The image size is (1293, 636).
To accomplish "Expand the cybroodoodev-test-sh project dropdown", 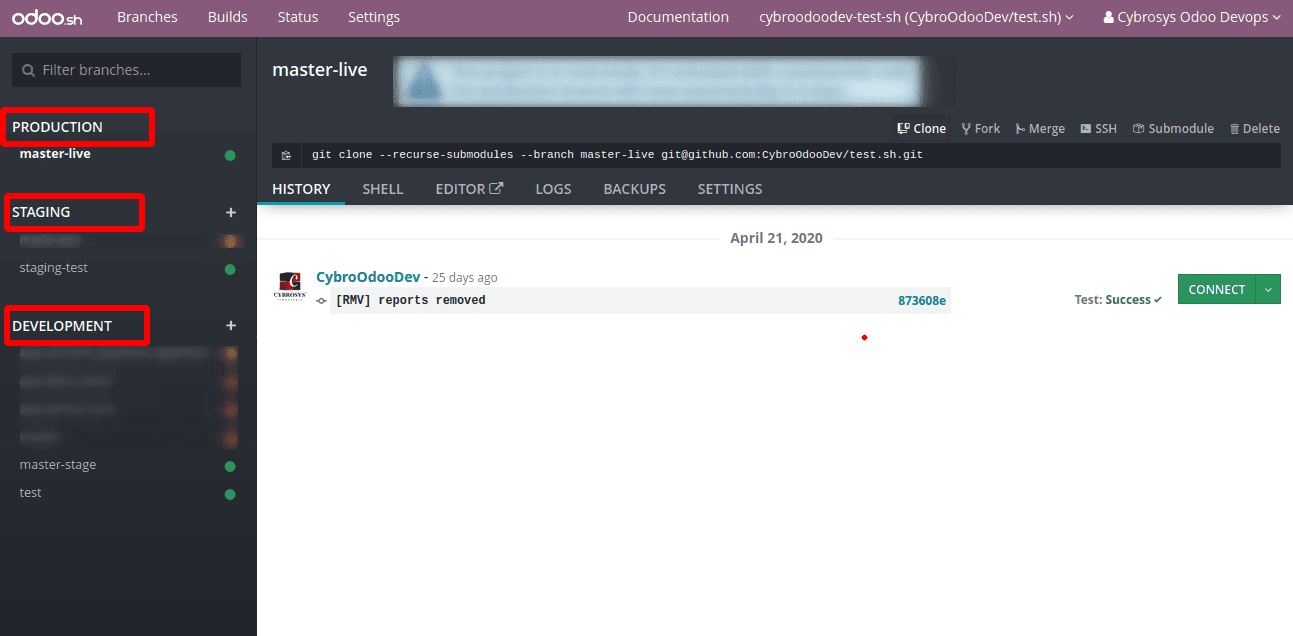I will pos(916,17).
